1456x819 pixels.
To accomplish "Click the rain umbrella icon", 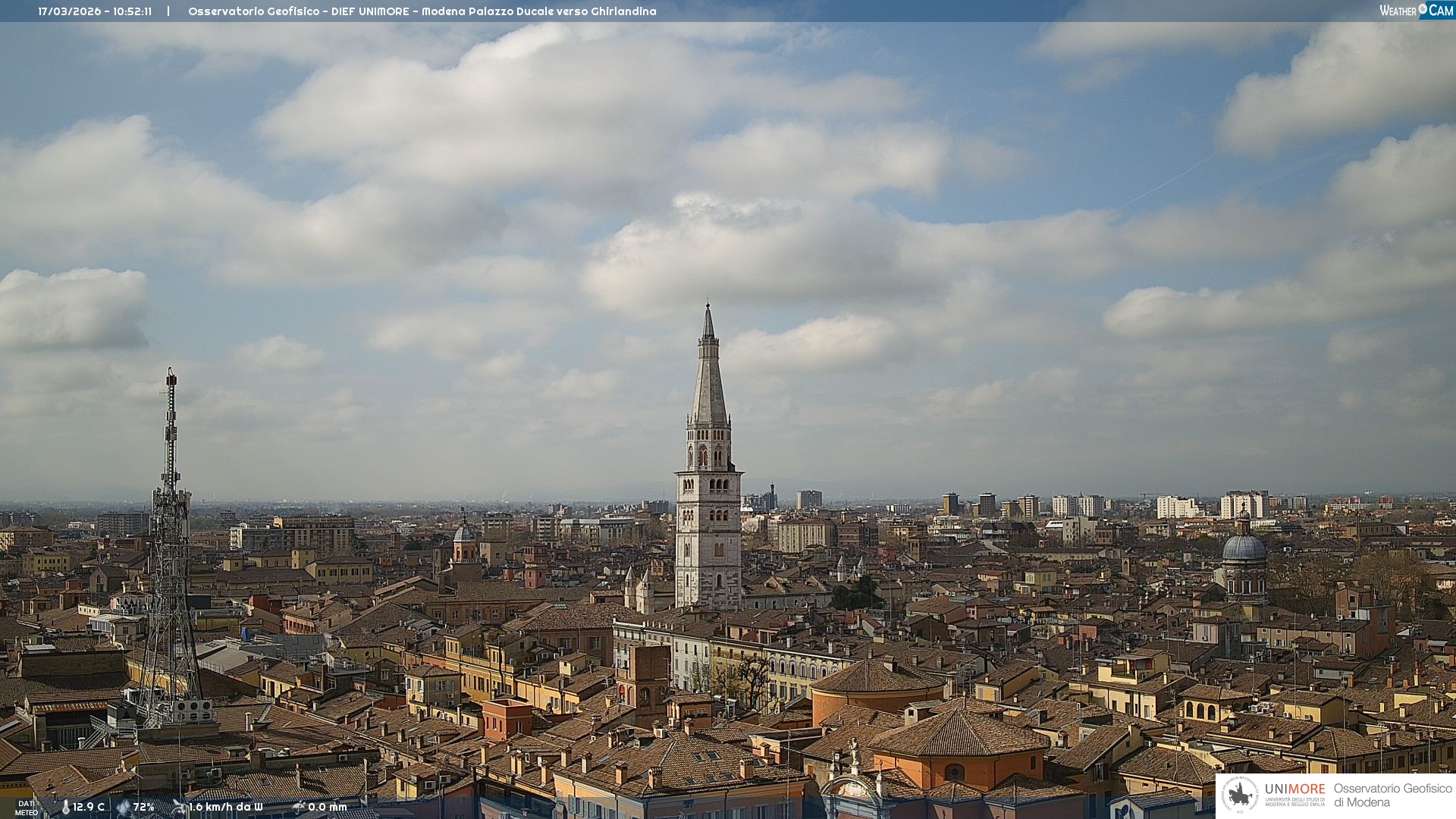I will click(299, 807).
